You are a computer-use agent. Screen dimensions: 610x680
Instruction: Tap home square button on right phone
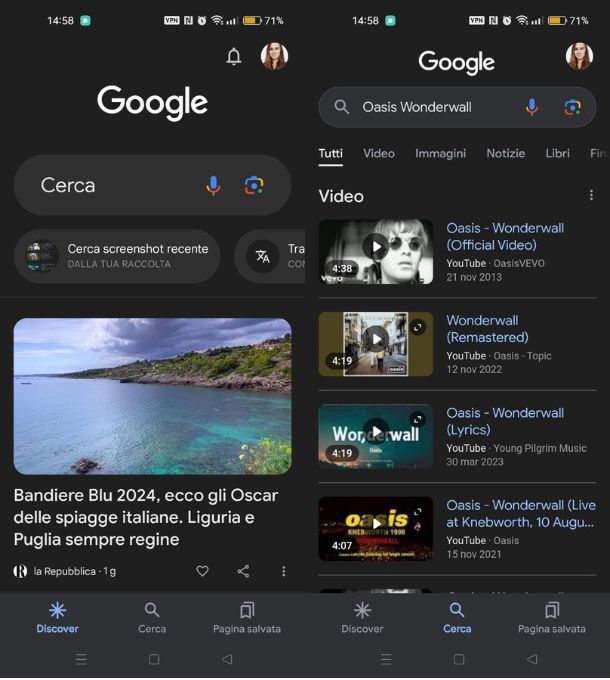459,659
